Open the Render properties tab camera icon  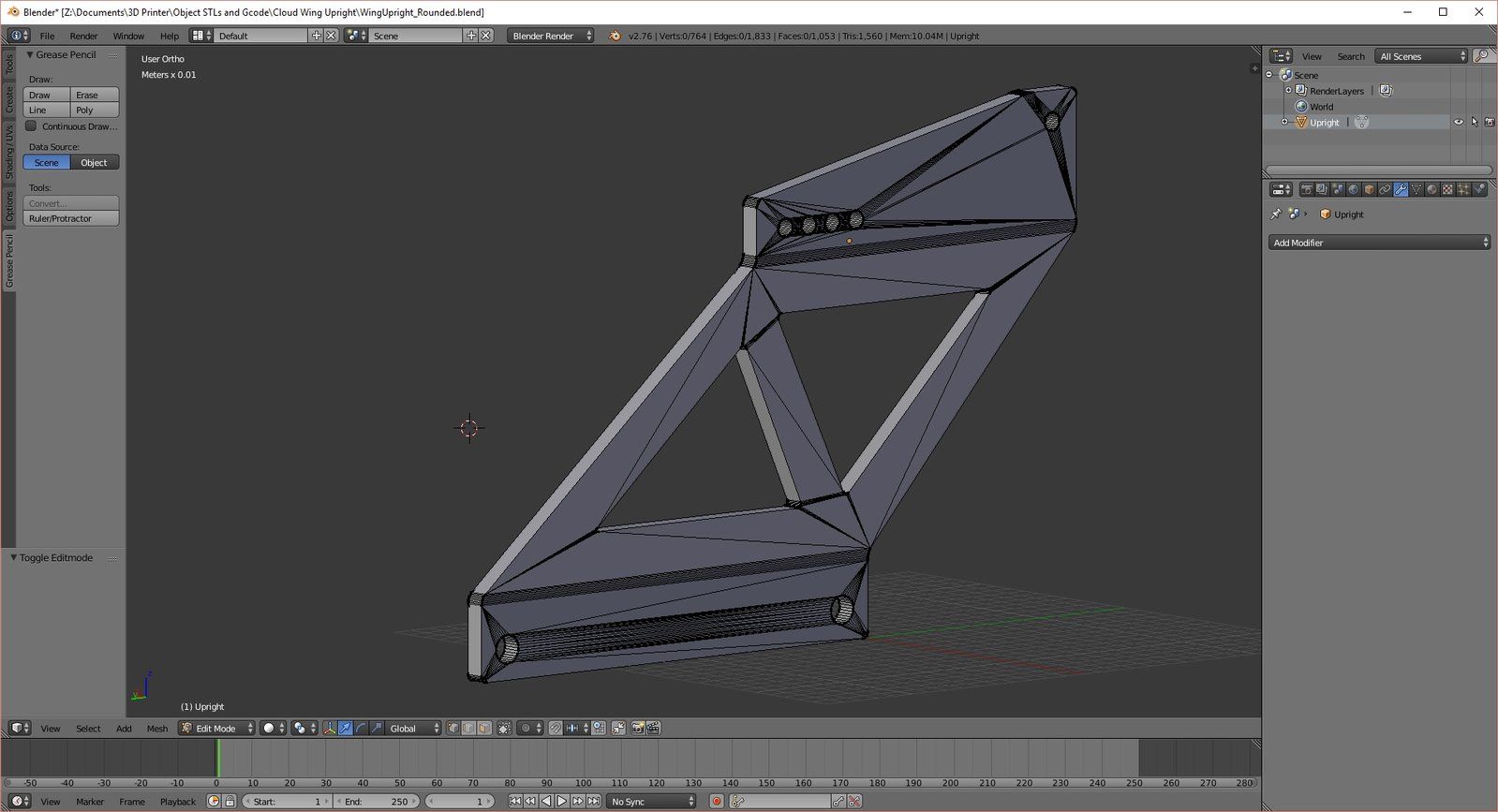pos(1307,189)
